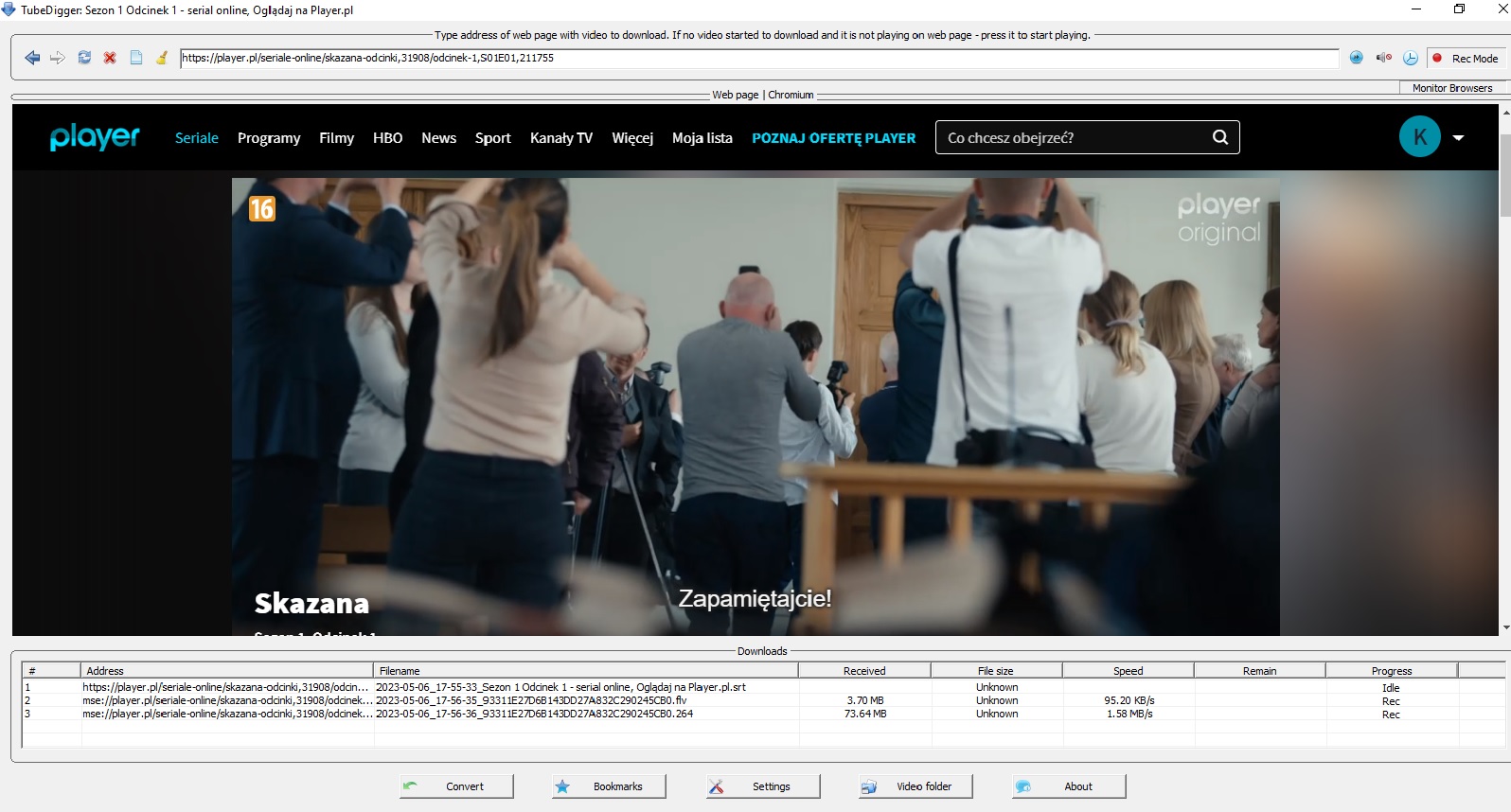Open the Settings button
The width and height of the screenshot is (1511, 812).
(x=763, y=786)
